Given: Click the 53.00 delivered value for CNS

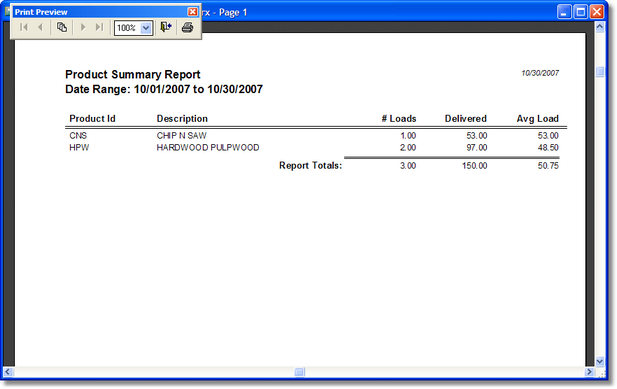Looking at the screenshot, I should 477,136.
